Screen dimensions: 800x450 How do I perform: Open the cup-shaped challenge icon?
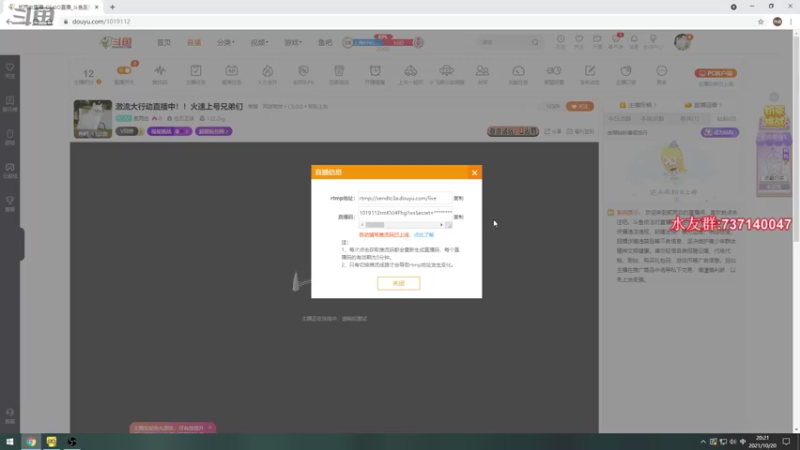click(x=339, y=71)
